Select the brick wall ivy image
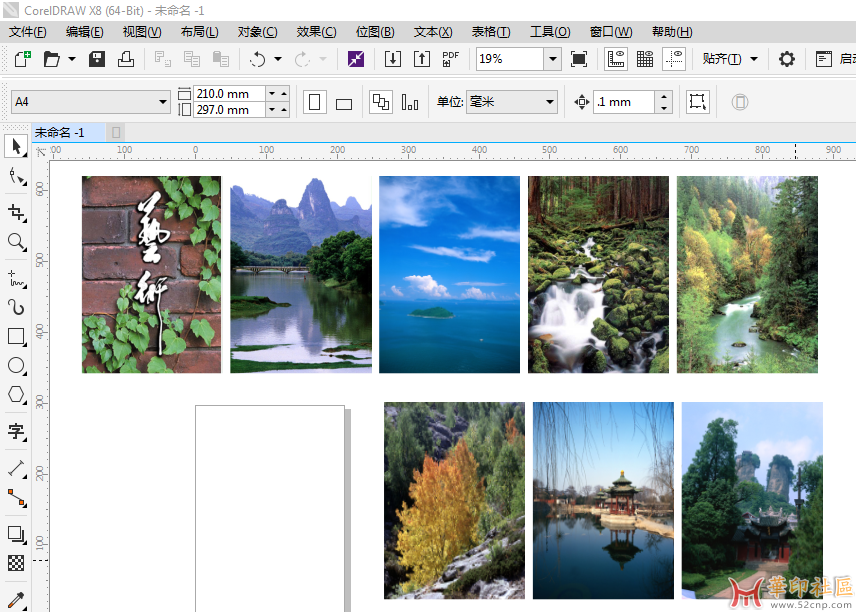Image resolution: width=856 pixels, height=612 pixels. click(x=151, y=275)
